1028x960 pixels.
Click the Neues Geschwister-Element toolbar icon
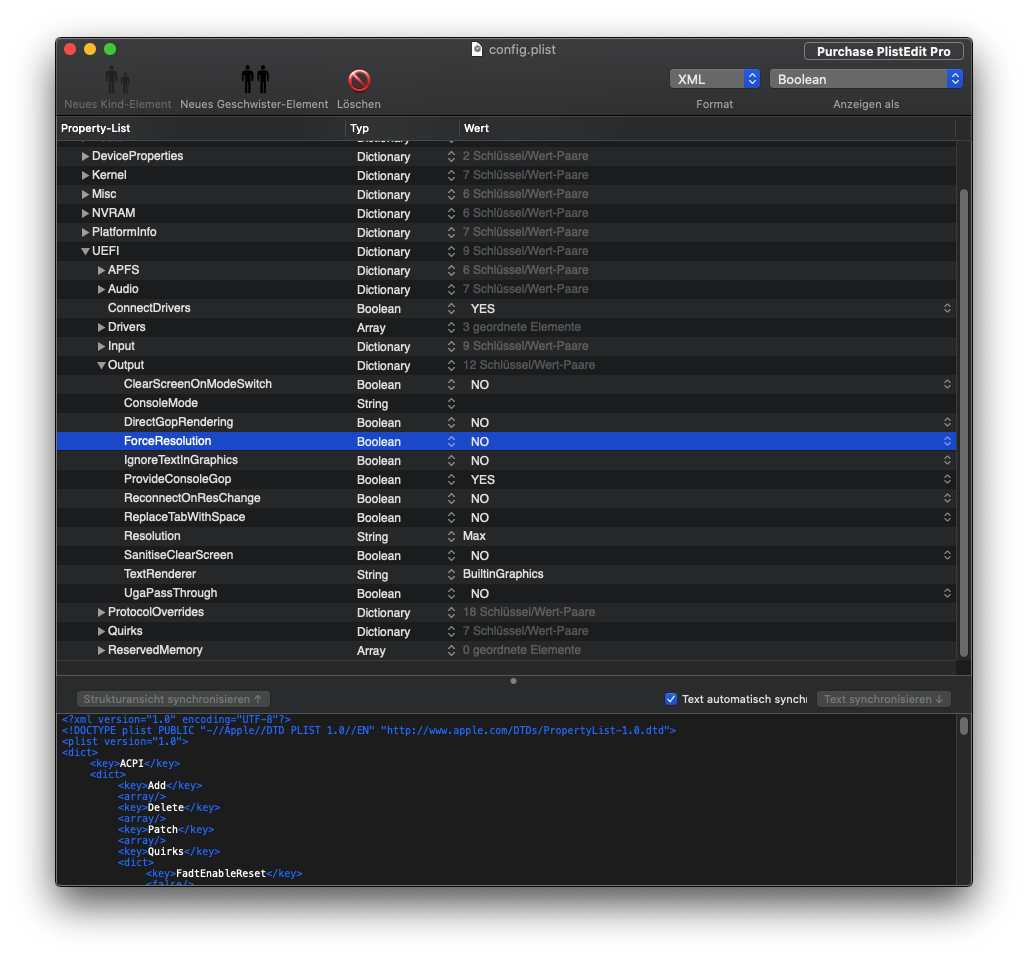(x=255, y=79)
